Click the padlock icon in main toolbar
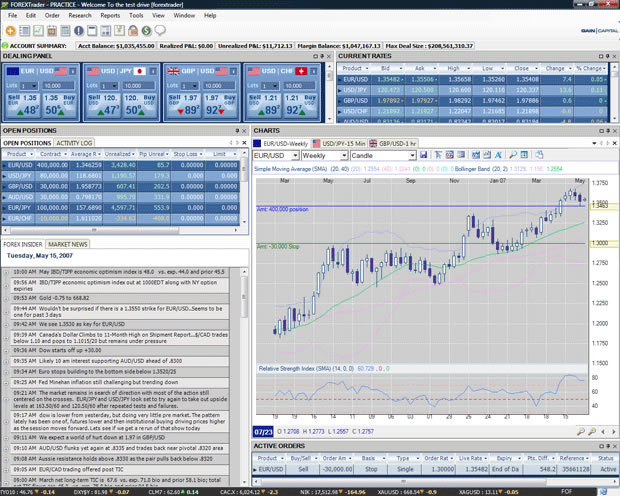Image resolution: width=620 pixels, height=496 pixels. tap(133, 30)
